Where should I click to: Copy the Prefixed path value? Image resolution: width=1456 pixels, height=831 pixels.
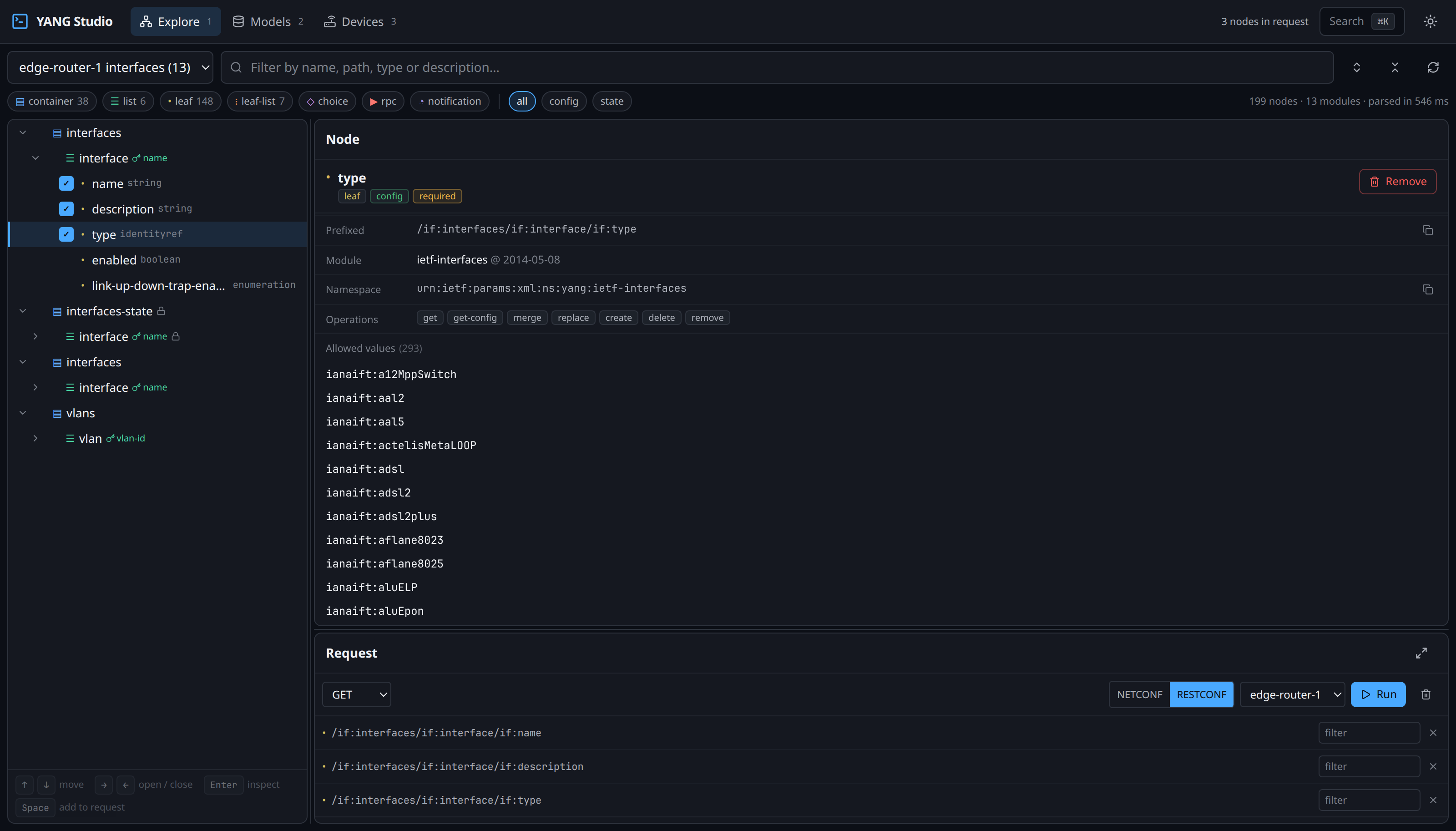(x=1427, y=230)
